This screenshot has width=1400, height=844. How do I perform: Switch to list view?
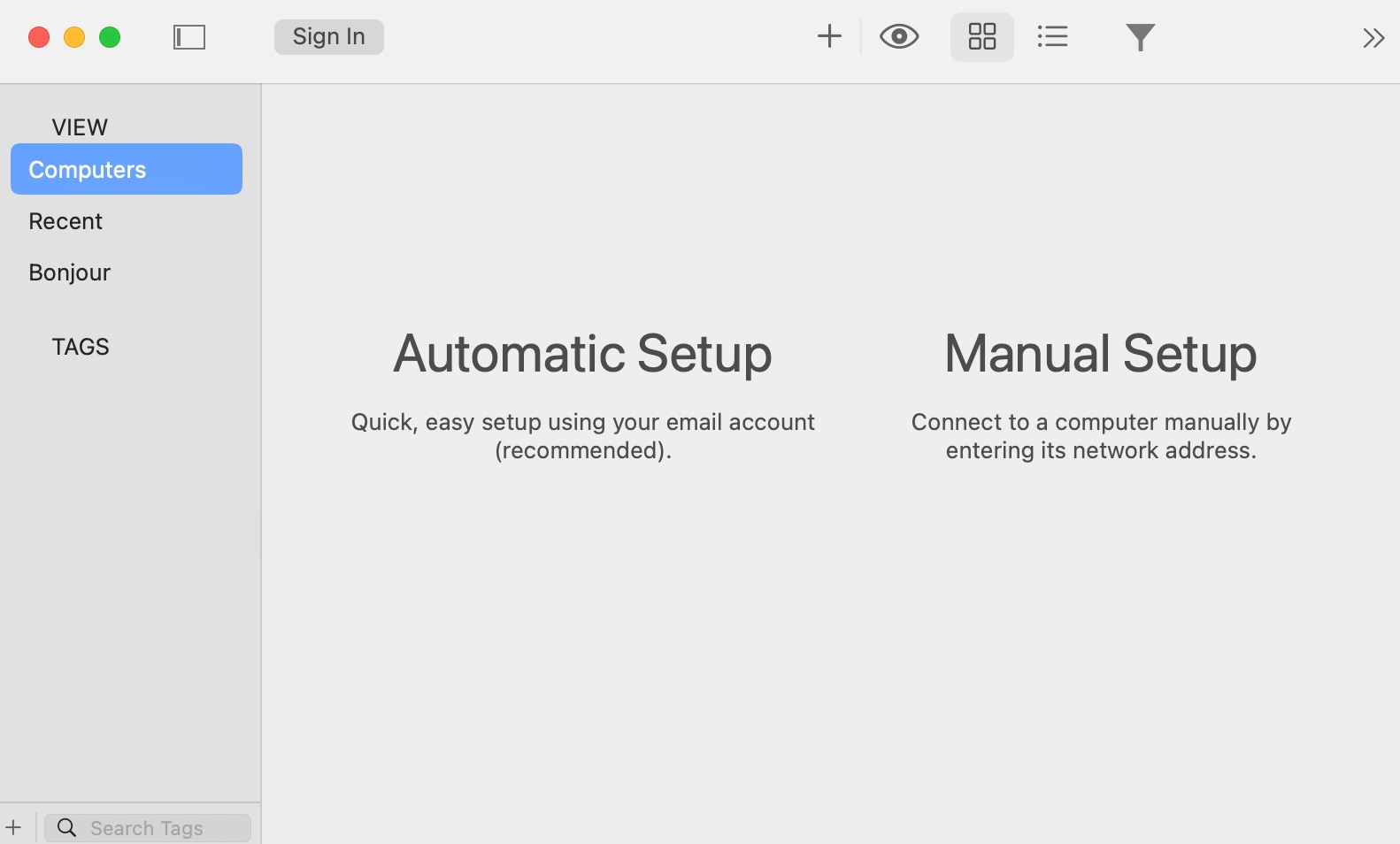(x=1053, y=36)
